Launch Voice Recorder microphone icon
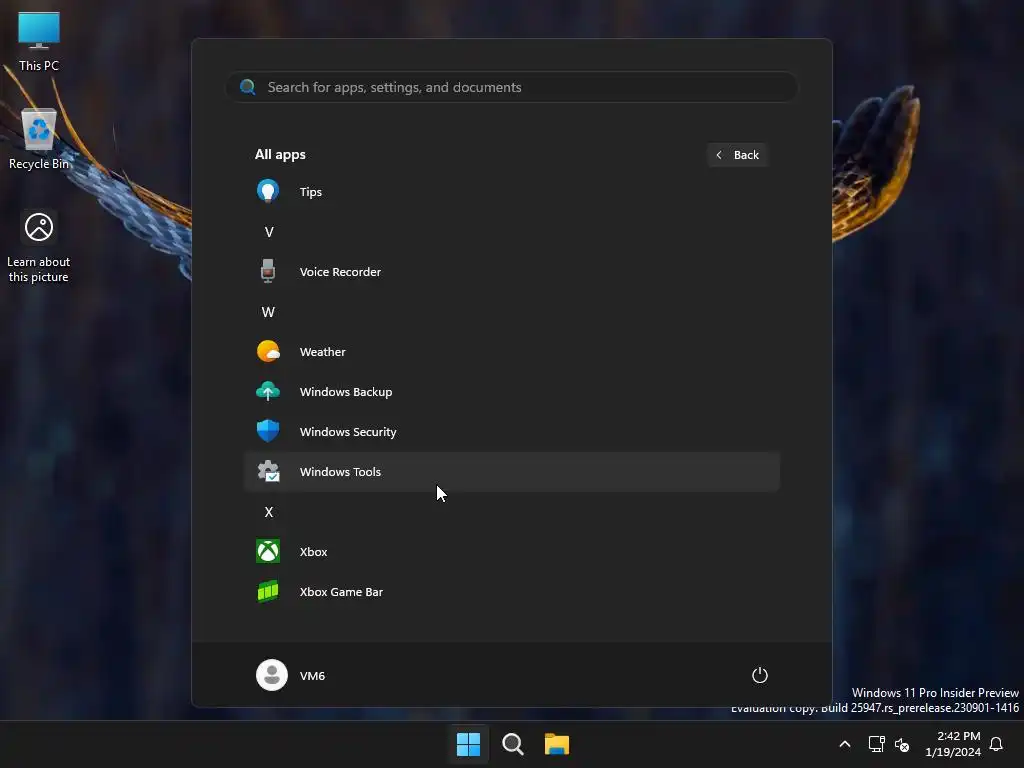 point(268,271)
